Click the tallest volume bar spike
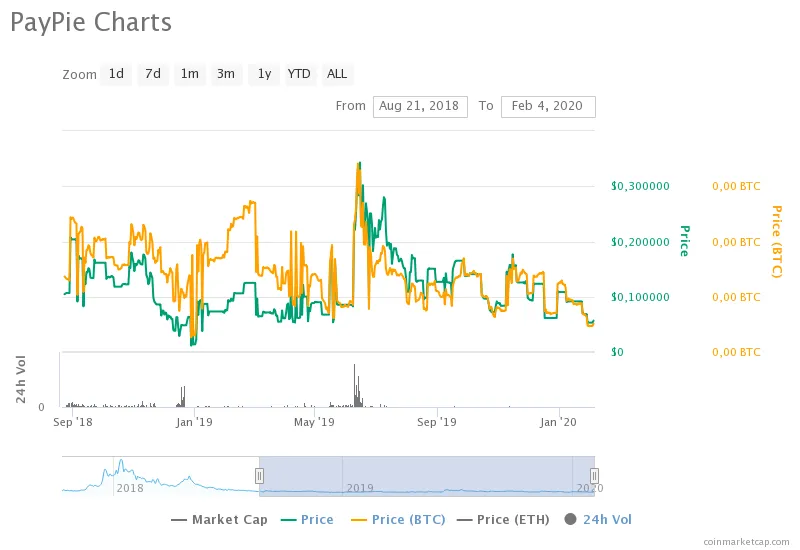The height and width of the screenshot is (550, 800). pos(355,385)
